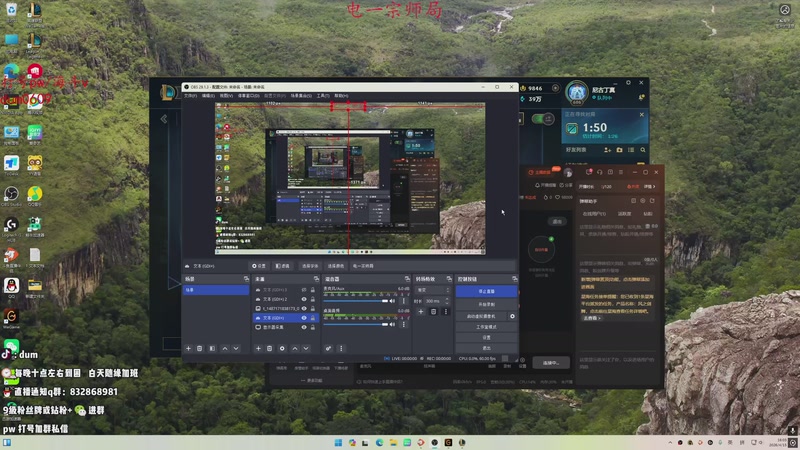This screenshot has width=800, height=450.
Task: Move selected source down with arrow
Action: [x=306, y=348]
